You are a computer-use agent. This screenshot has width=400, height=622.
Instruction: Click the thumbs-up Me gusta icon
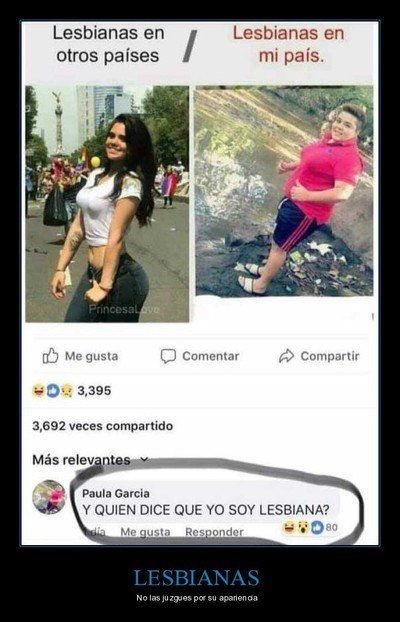[x=50, y=356]
